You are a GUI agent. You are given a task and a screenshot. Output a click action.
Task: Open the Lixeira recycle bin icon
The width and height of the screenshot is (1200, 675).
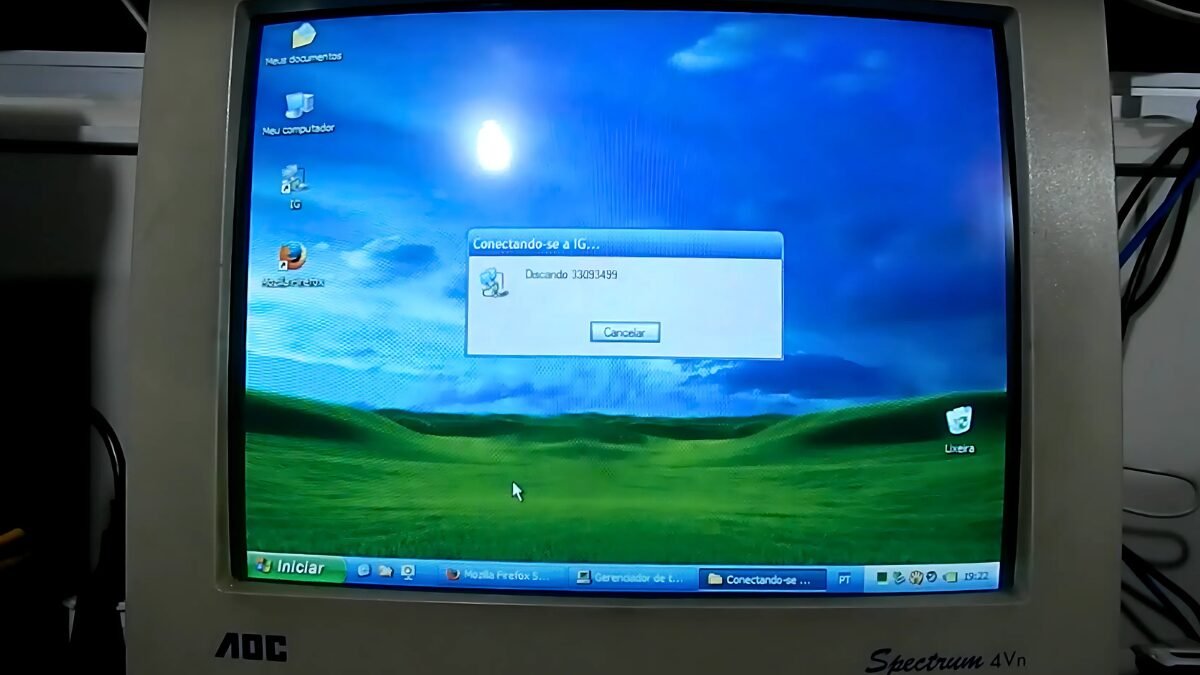pos(959,430)
